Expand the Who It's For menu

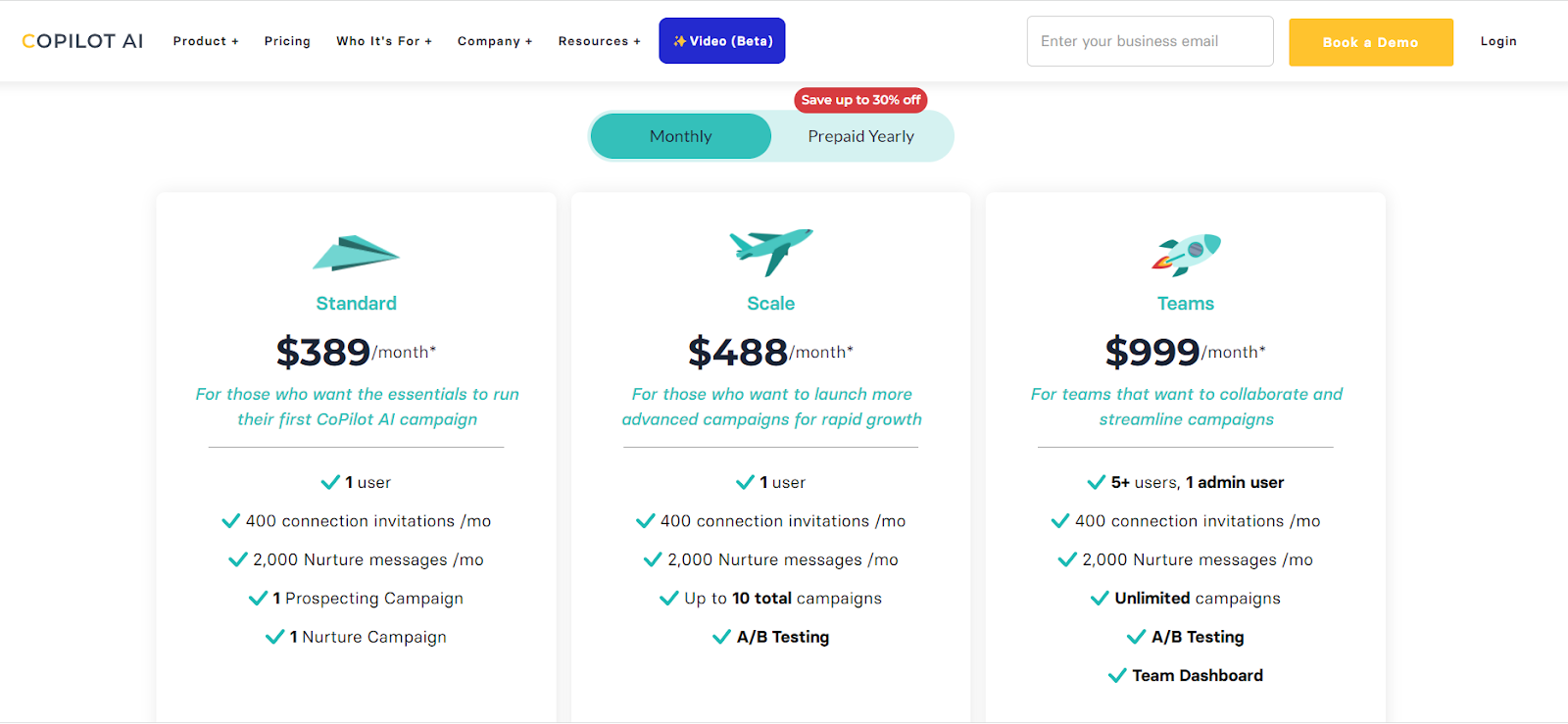coord(383,41)
